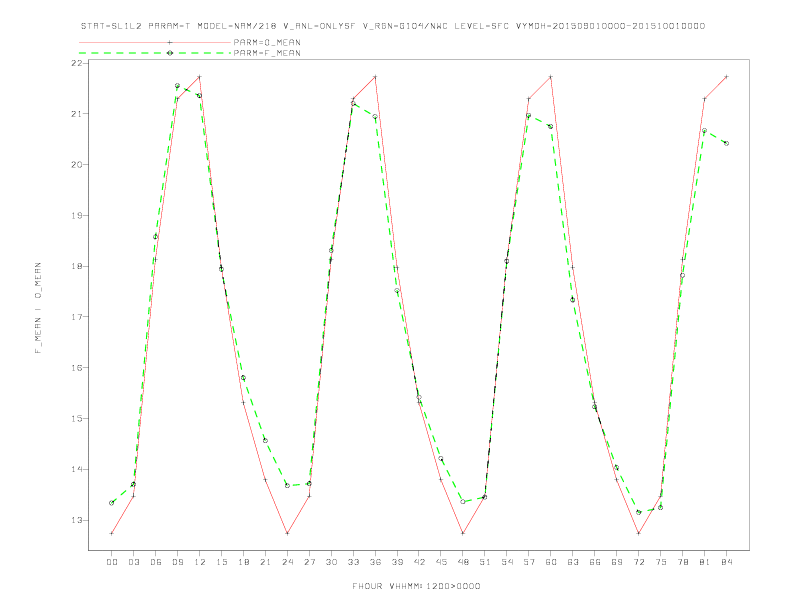The image size is (792, 612).
Task: Click y-axis tick label 15
Action: tap(77, 419)
